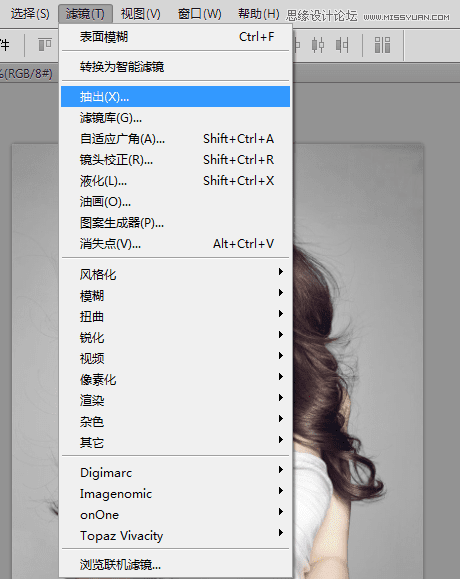Click distribute horizontal centers icon

318,45
